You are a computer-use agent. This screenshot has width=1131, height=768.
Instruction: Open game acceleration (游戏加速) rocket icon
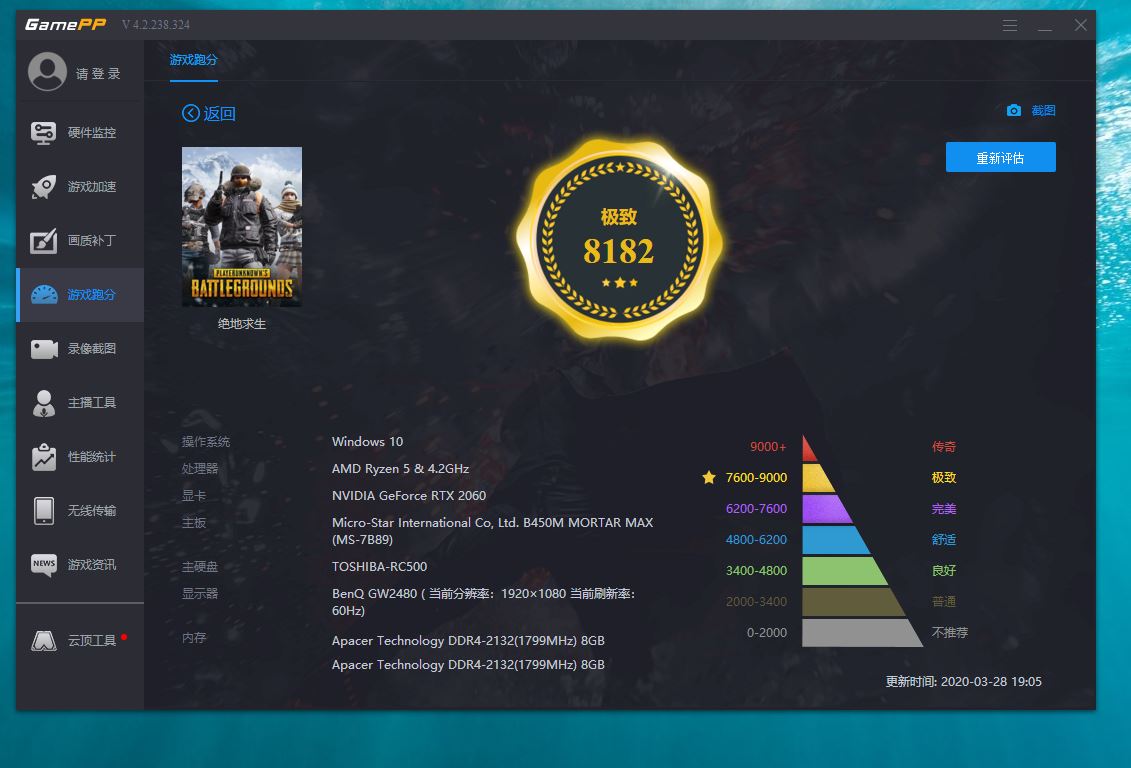click(x=44, y=187)
